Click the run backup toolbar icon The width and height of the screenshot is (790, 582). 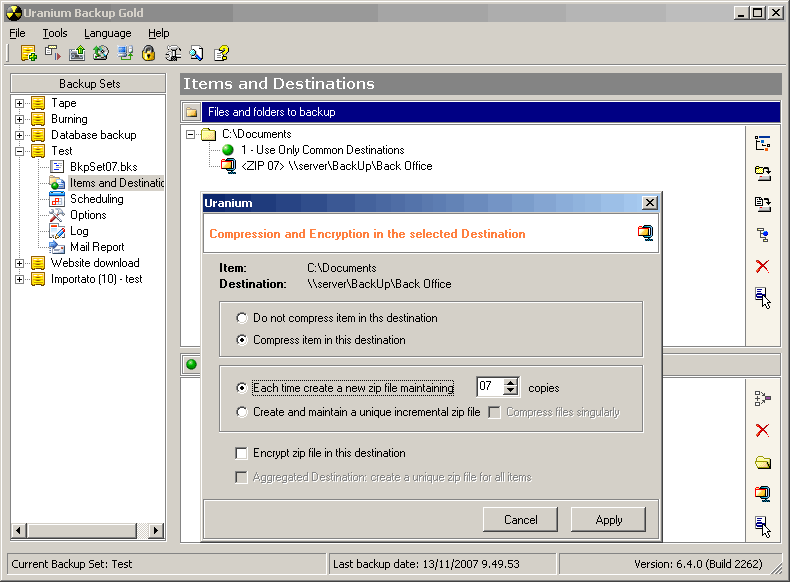pyautogui.click(x=52, y=53)
